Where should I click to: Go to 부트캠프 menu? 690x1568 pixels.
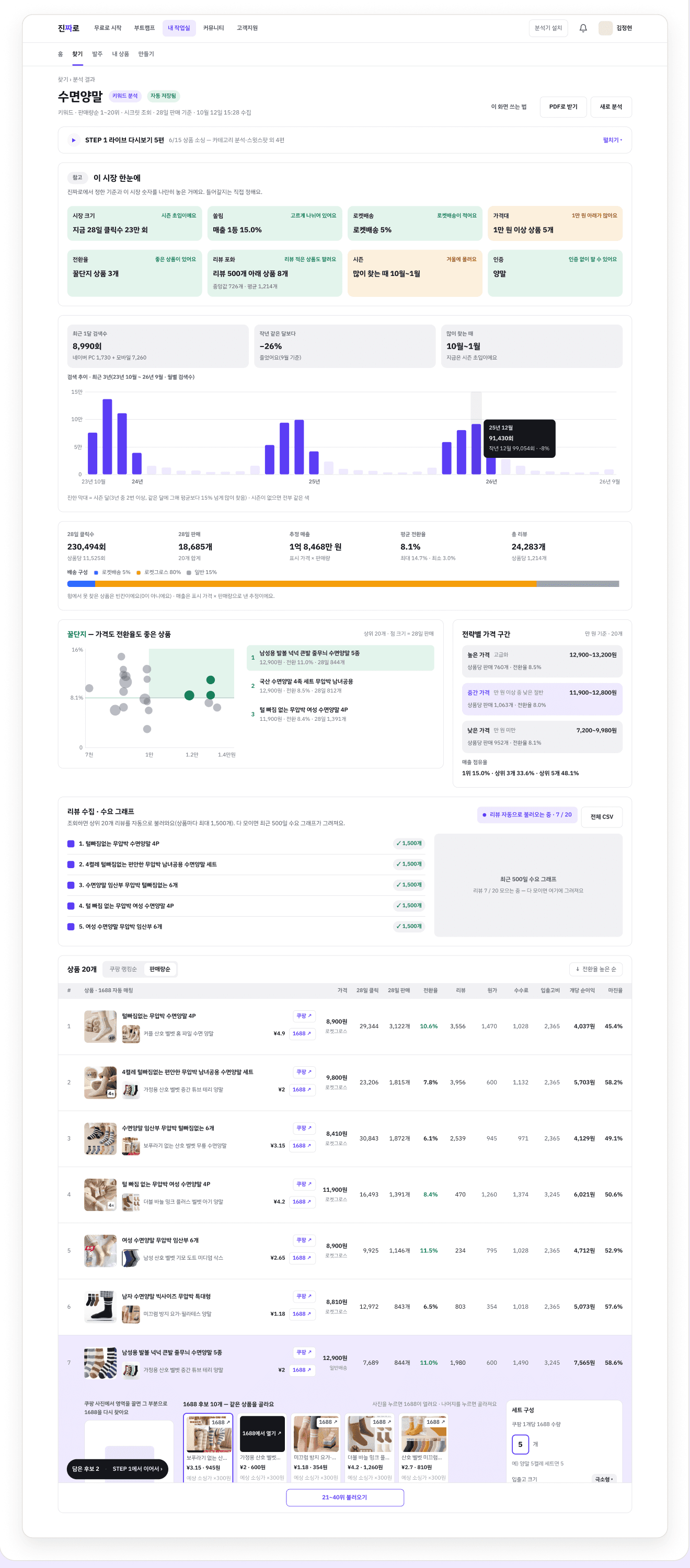144,28
